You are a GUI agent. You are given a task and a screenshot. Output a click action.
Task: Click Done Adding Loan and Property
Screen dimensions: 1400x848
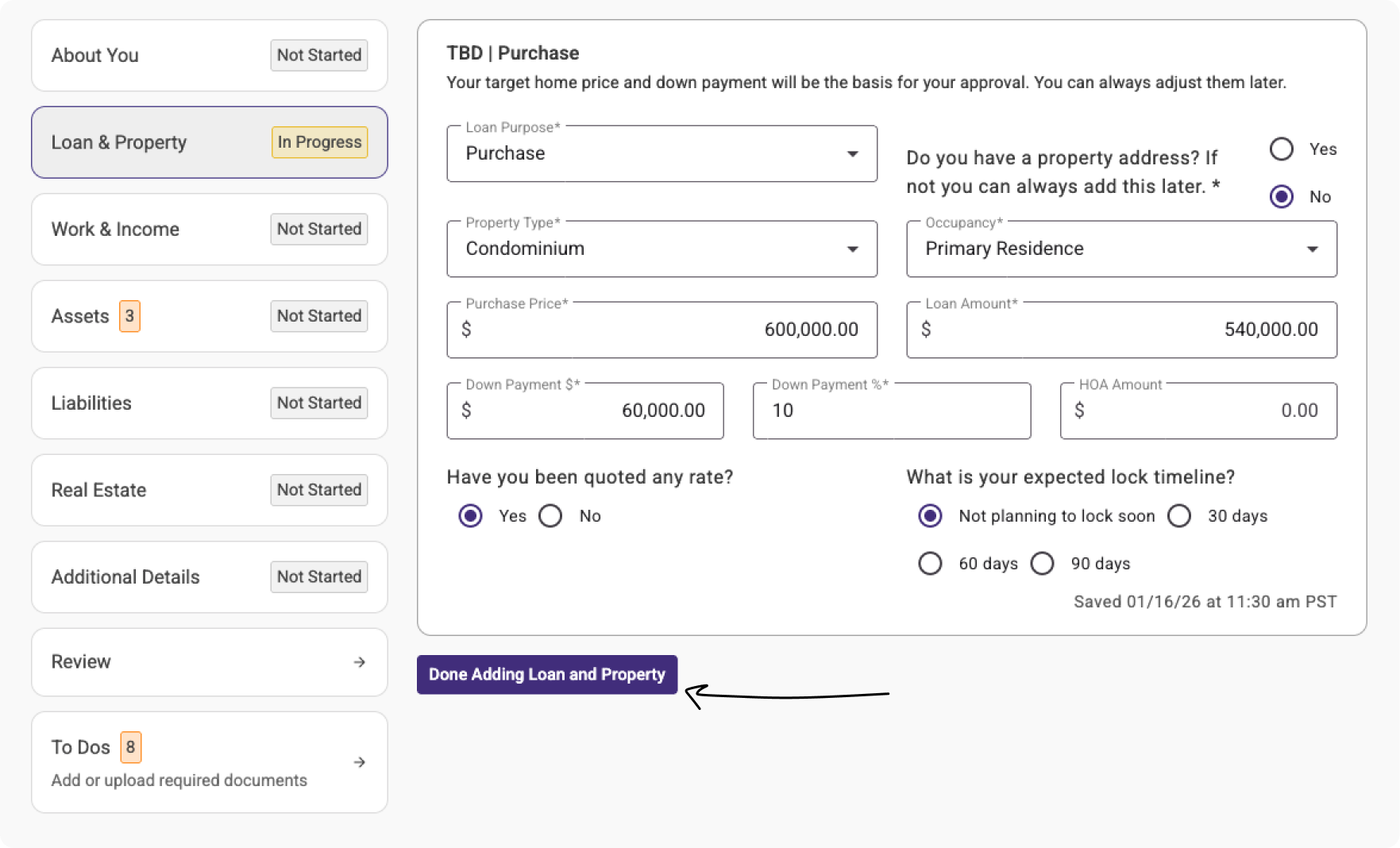click(x=546, y=675)
